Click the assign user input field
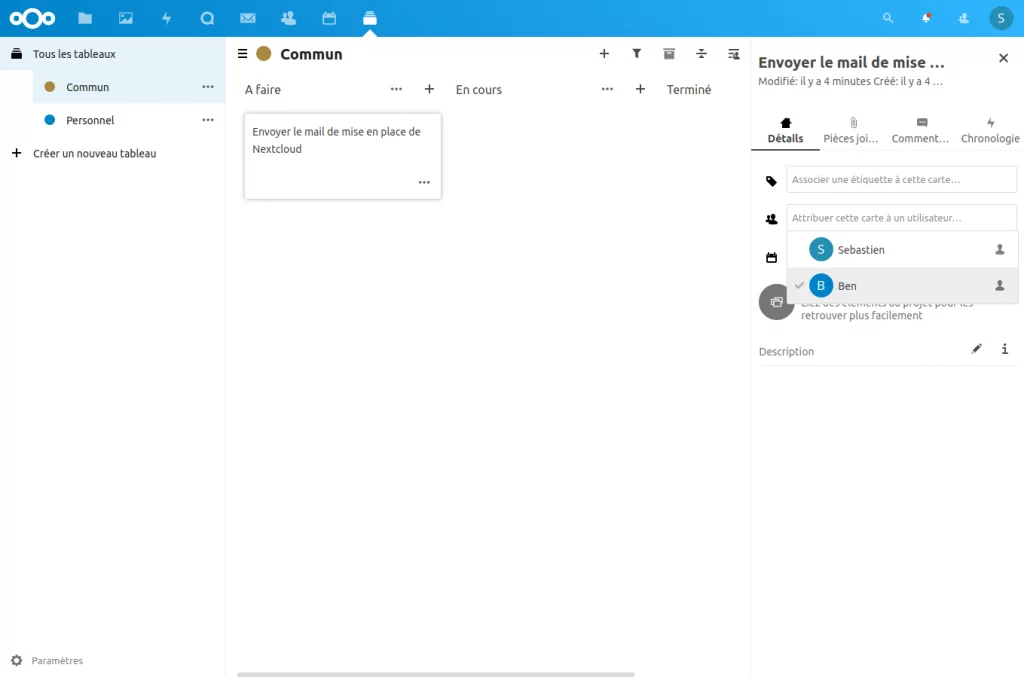 coord(901,217)
